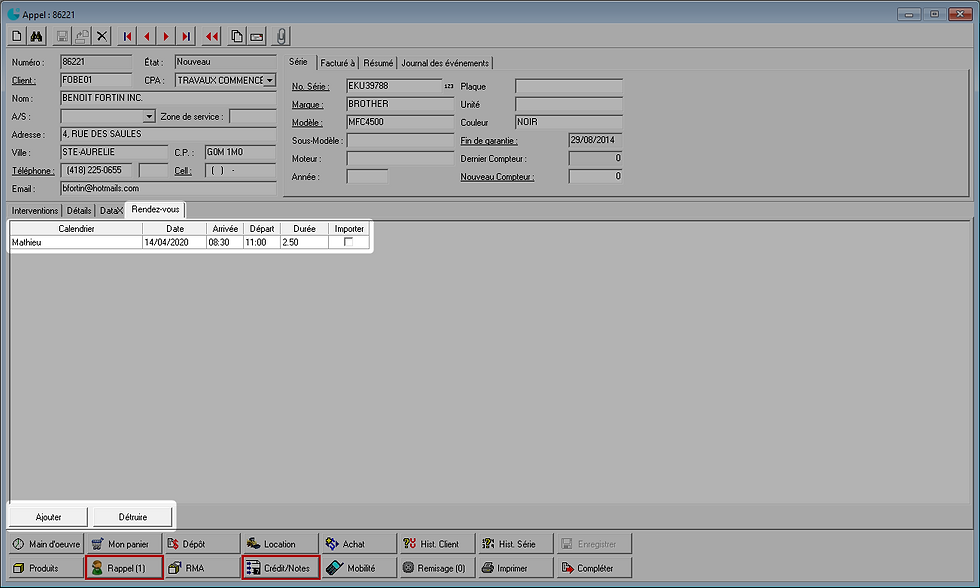The width and height of the screenshot is (980, 588).
Task: Open Hist. Série button
Action: tap(516, 544)
